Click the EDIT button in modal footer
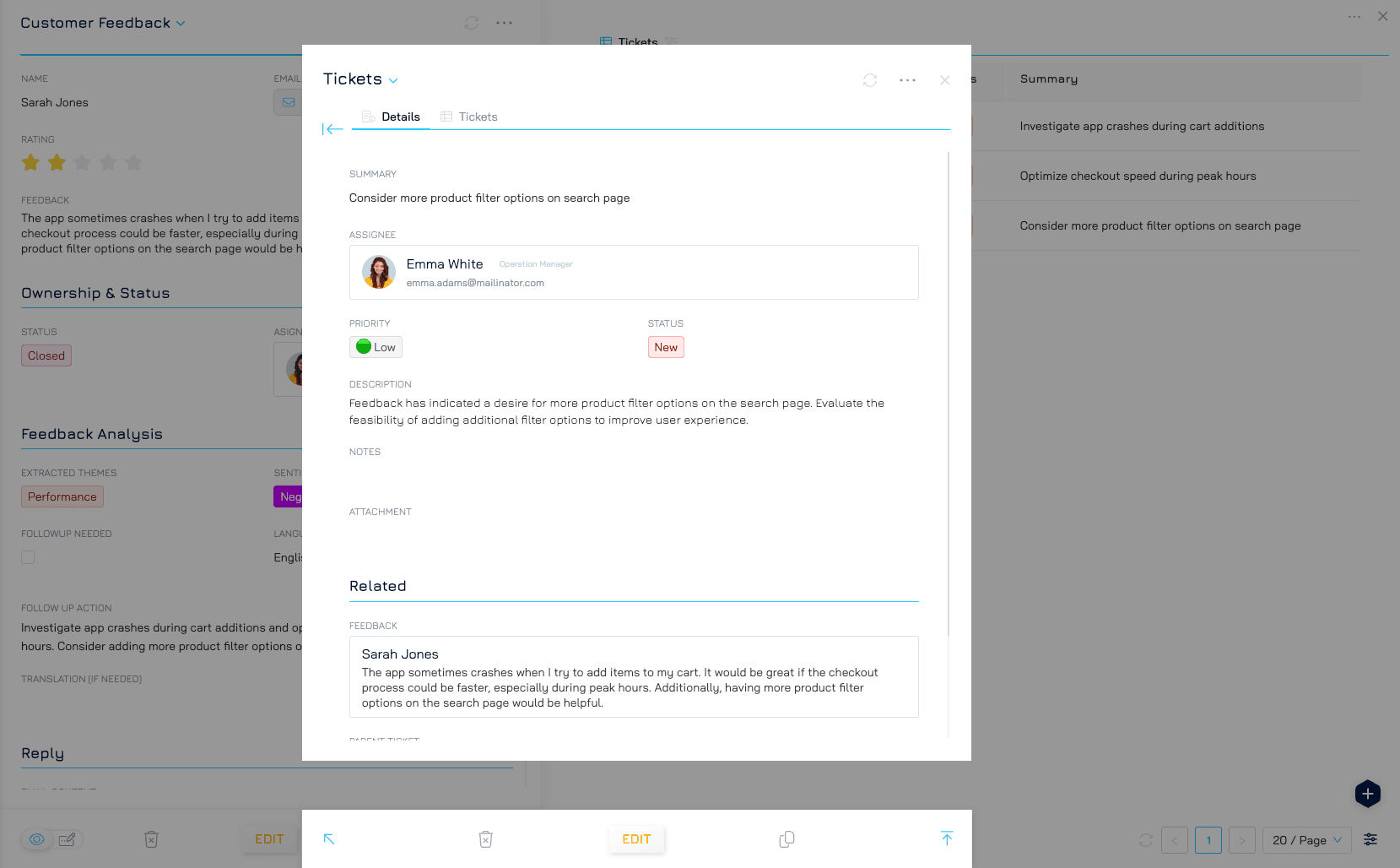 pos(636,839)
